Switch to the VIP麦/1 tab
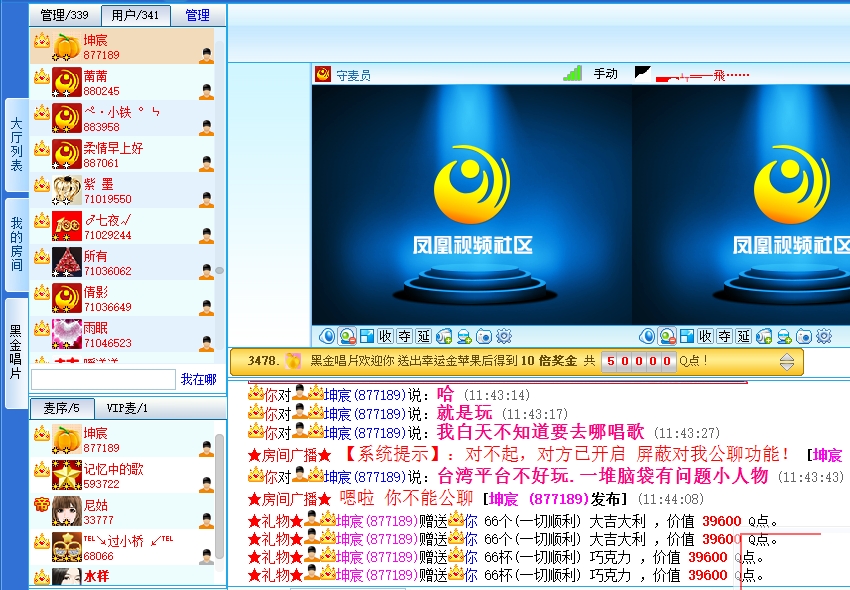Screen dimensions: 850x590 128,408
